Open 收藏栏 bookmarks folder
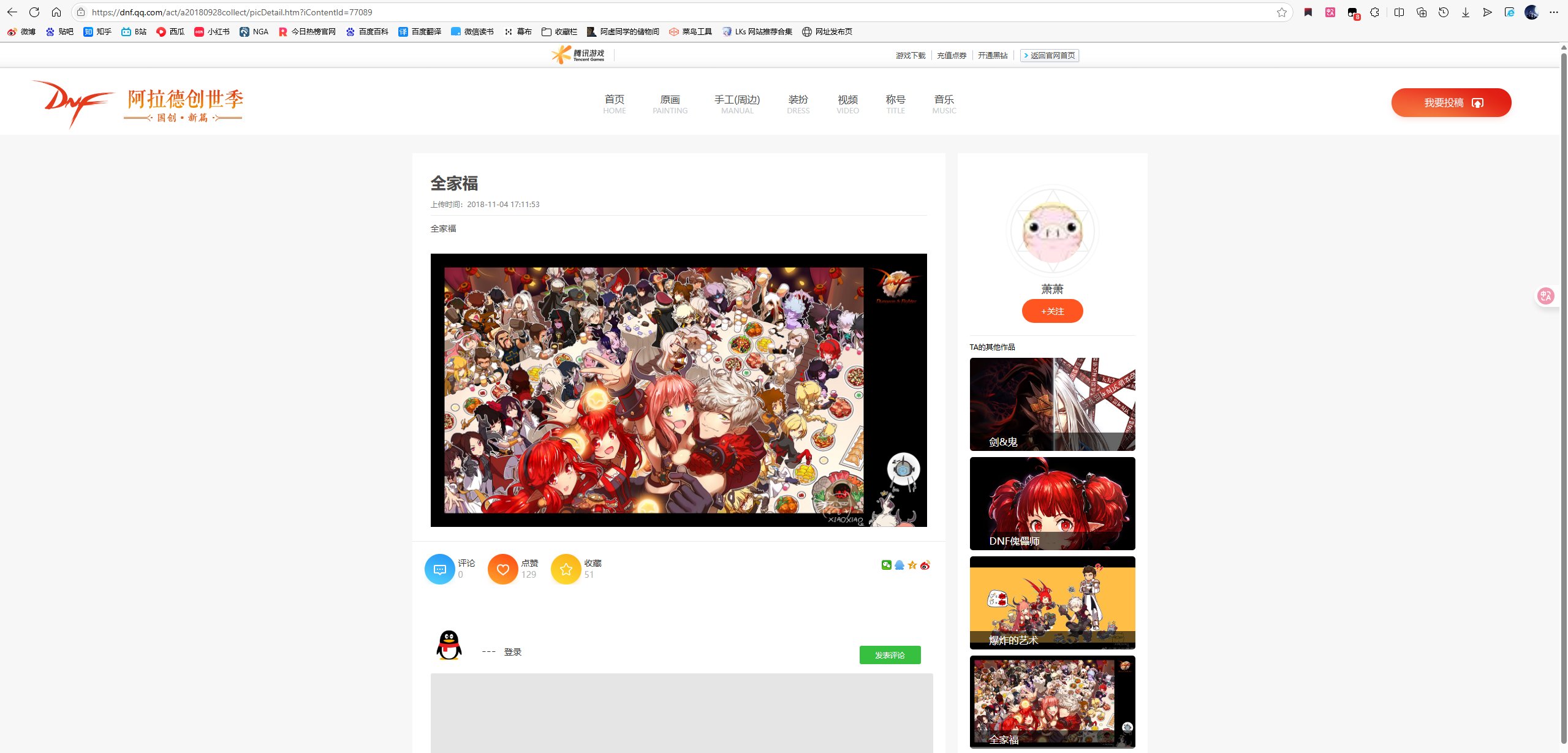Viewport: 1568px width, 753px height. [559, 32]
